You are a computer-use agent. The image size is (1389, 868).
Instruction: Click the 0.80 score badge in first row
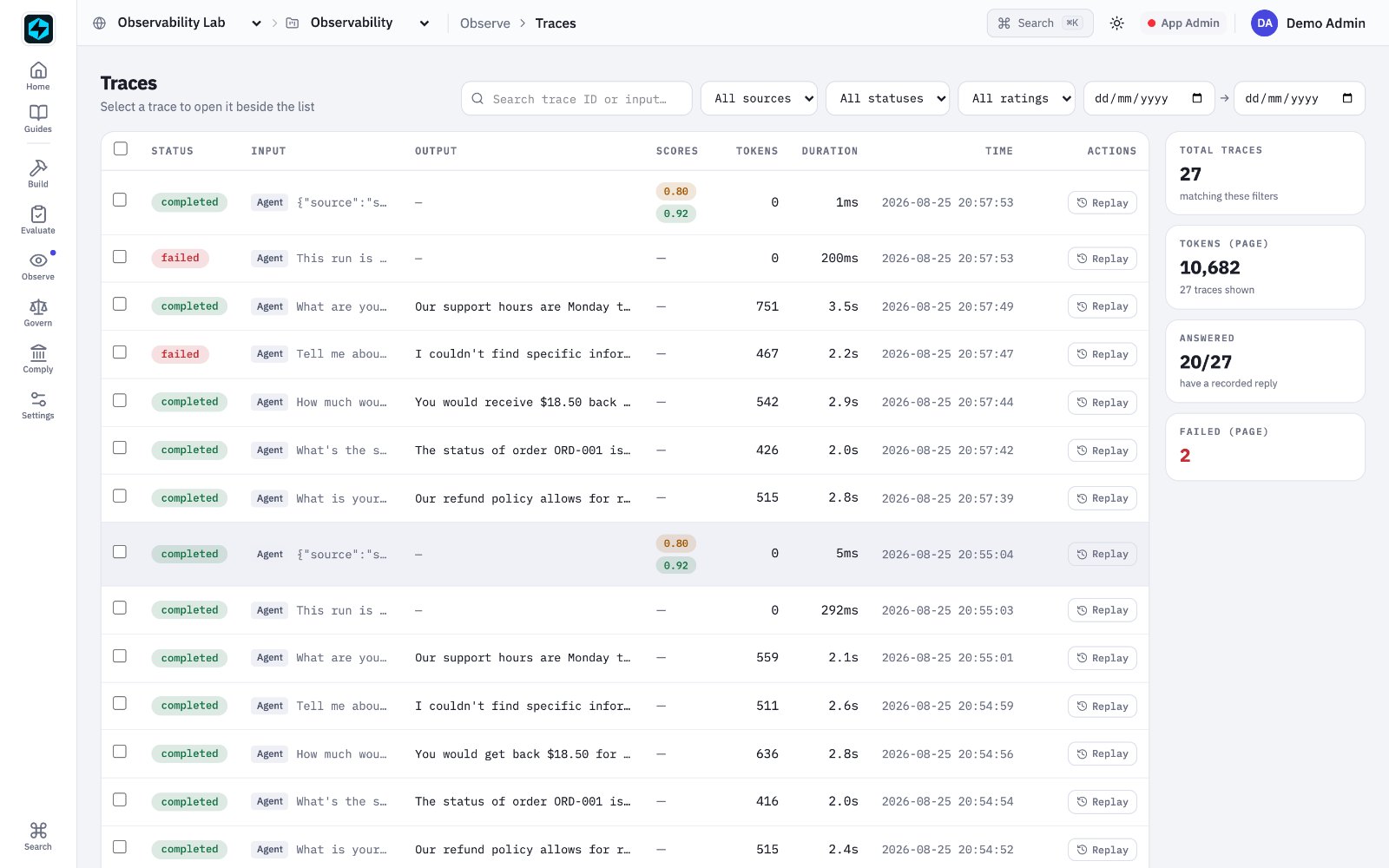coord(675,192)
